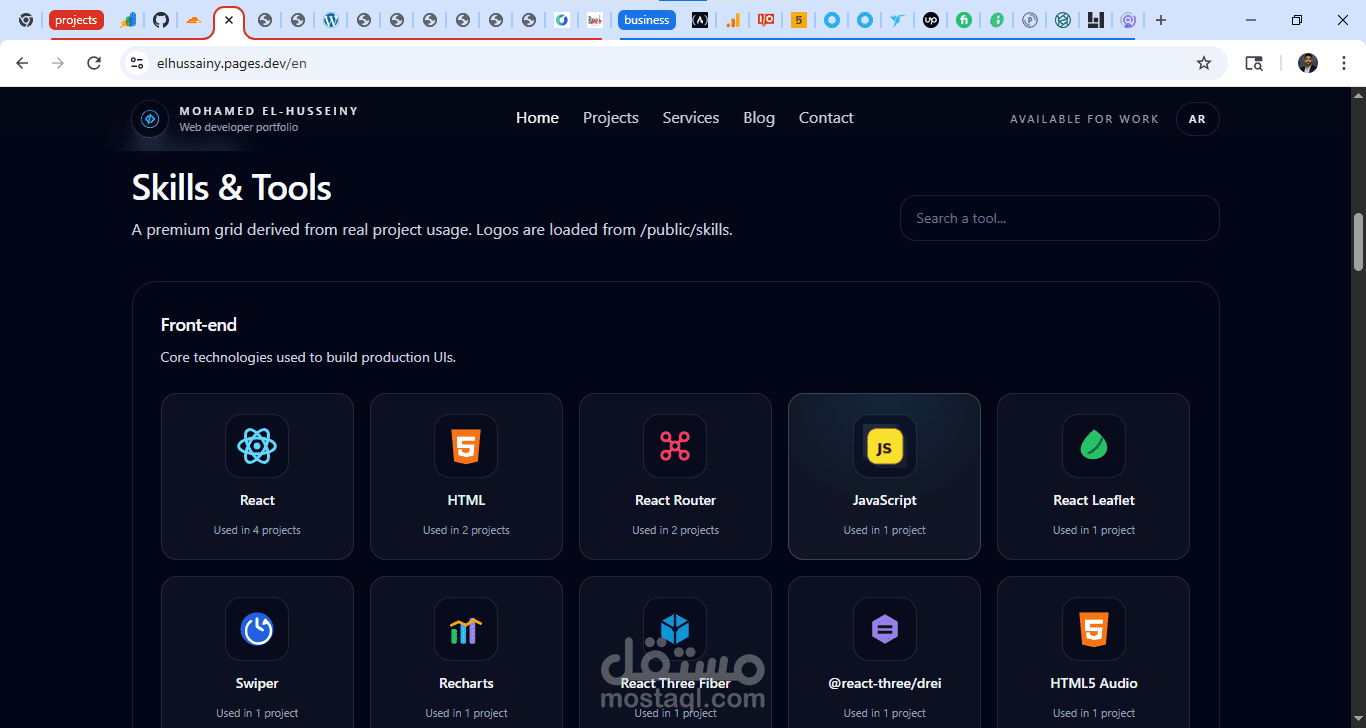Click the site logo beside Mohamed El-Husseiny

pos(150,119)
